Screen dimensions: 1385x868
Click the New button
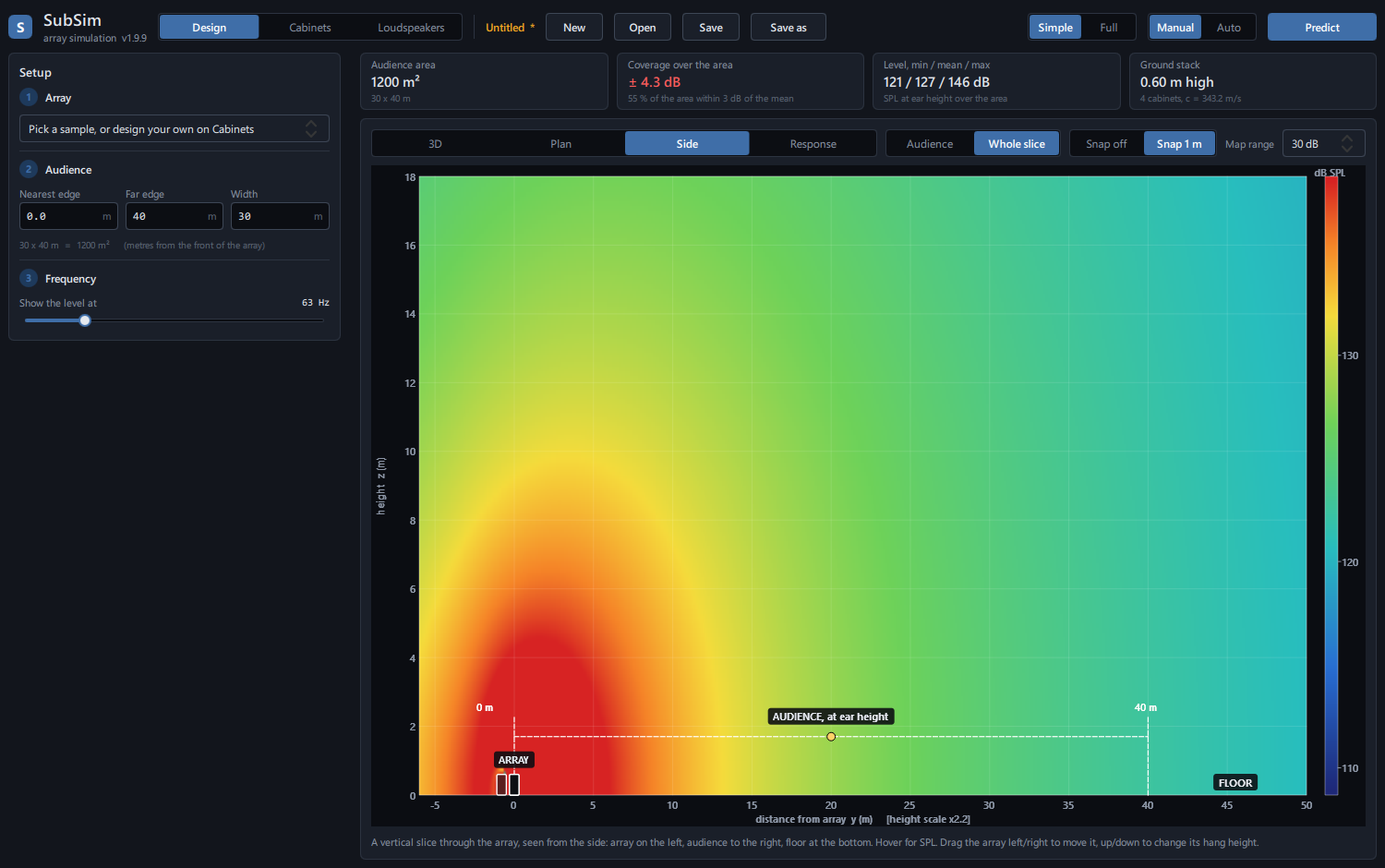(x=574, y=28)
